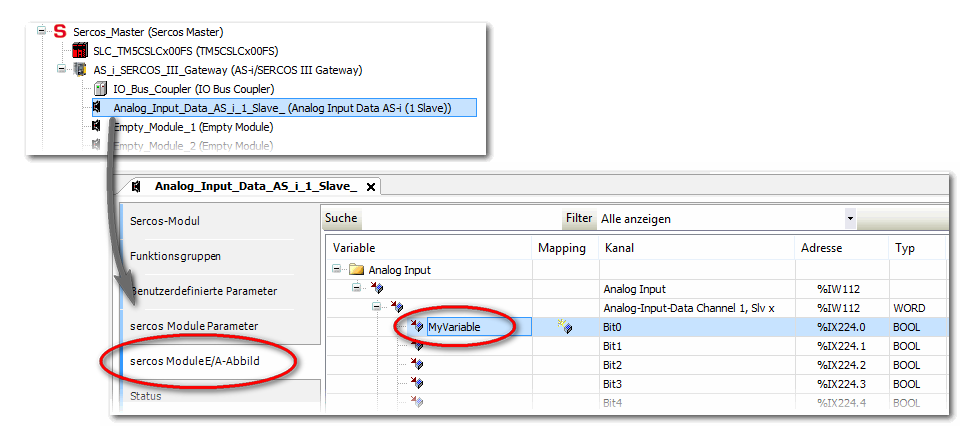Click address cell %IX224.2
This screenshot has width=966, height=429.
point(842,365)
